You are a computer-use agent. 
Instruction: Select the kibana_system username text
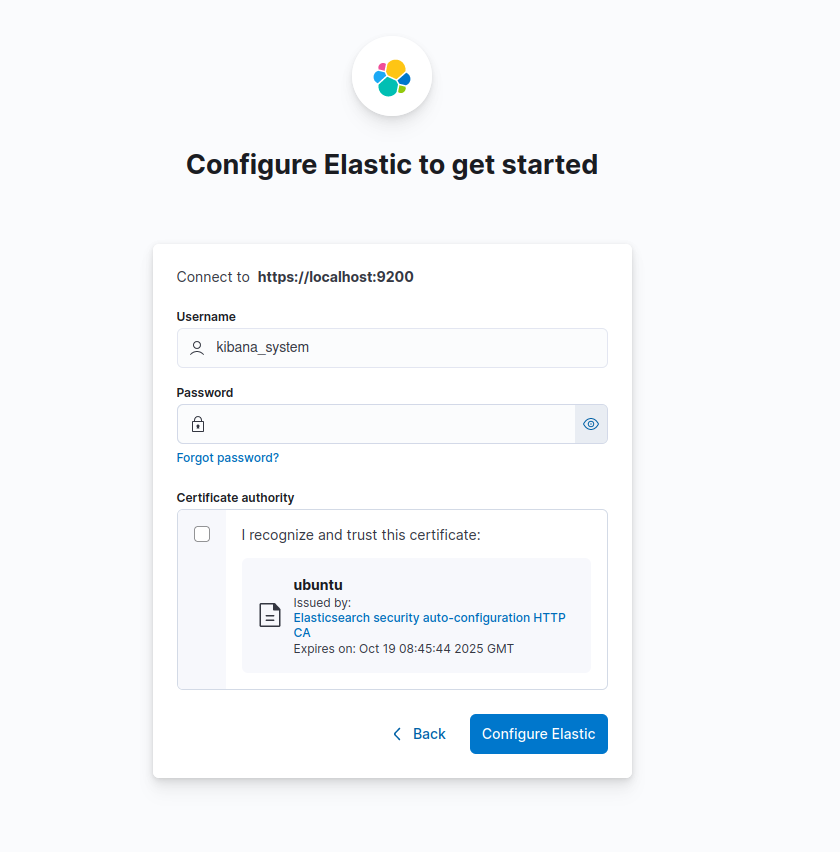click(263, 347)
